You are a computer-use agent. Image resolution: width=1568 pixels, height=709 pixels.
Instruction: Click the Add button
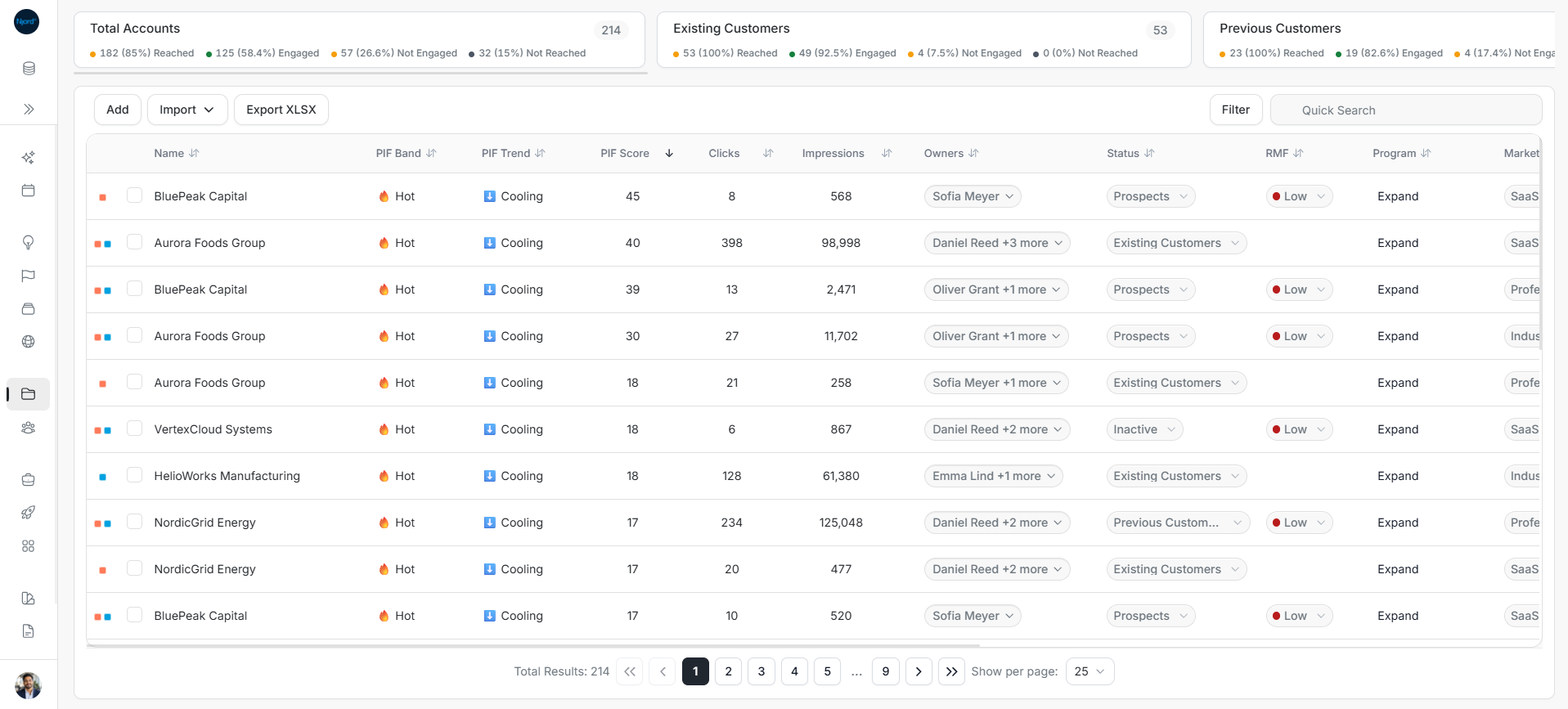pyautogui.click(x=118, y=110)
